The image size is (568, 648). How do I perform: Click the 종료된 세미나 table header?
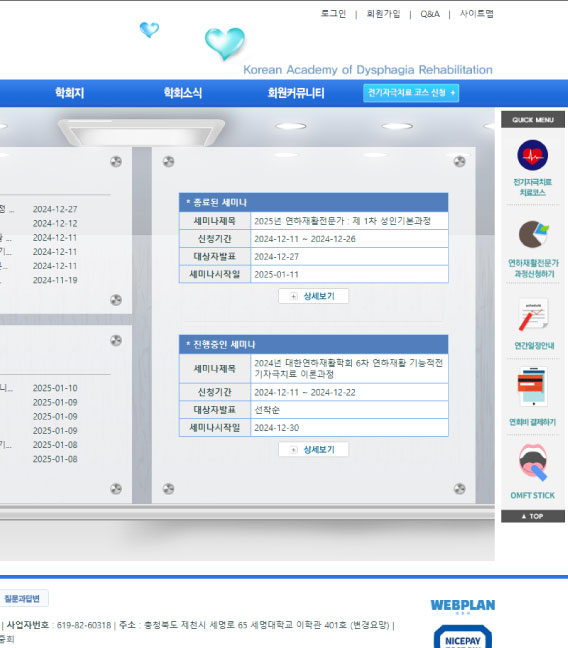pyautogui.click(x=313, y=202)
